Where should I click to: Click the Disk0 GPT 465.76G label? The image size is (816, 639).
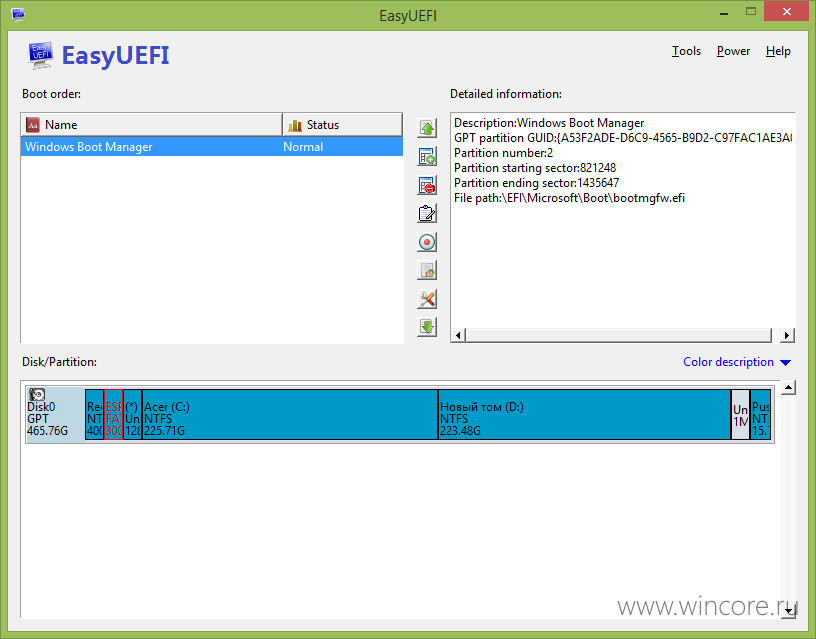(x=47, y=419)
